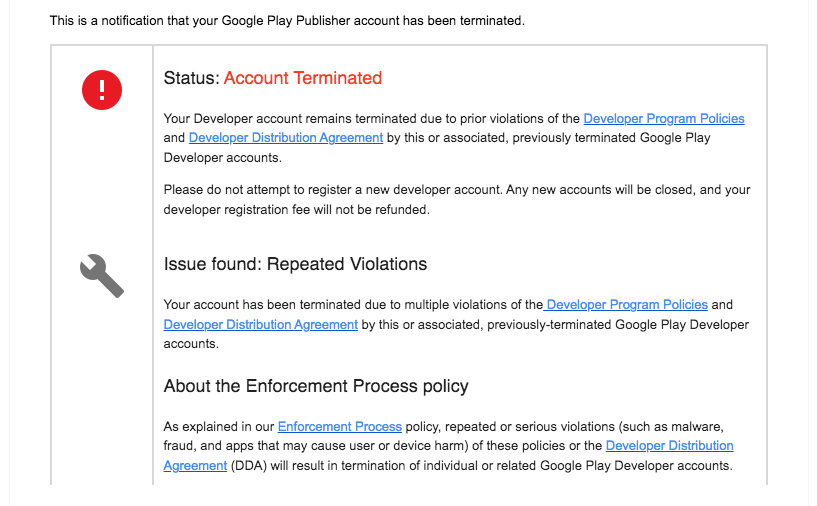Visit the Enforcement Process policy link
This screenshot has width=817, height=506.
[340, 426]
